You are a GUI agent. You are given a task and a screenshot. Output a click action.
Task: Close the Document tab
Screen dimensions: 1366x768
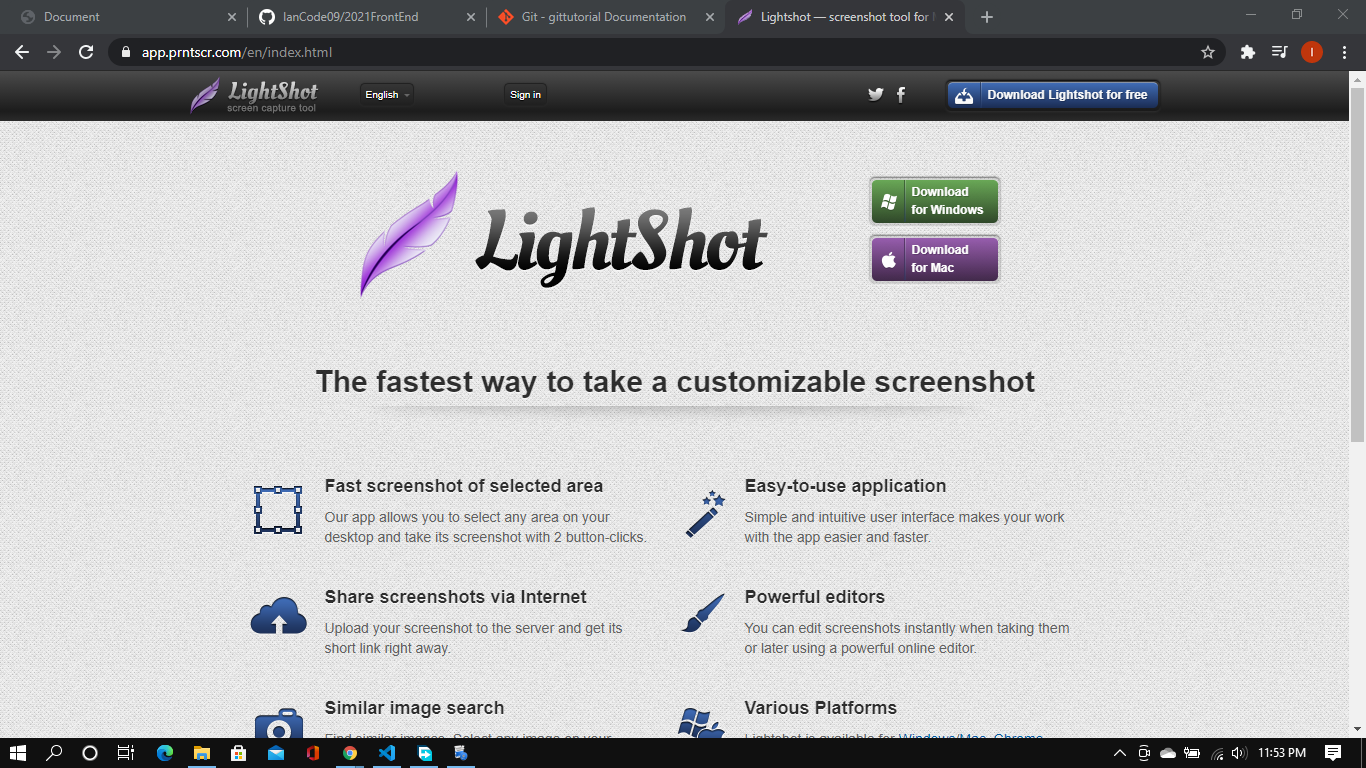click(232, 17)
